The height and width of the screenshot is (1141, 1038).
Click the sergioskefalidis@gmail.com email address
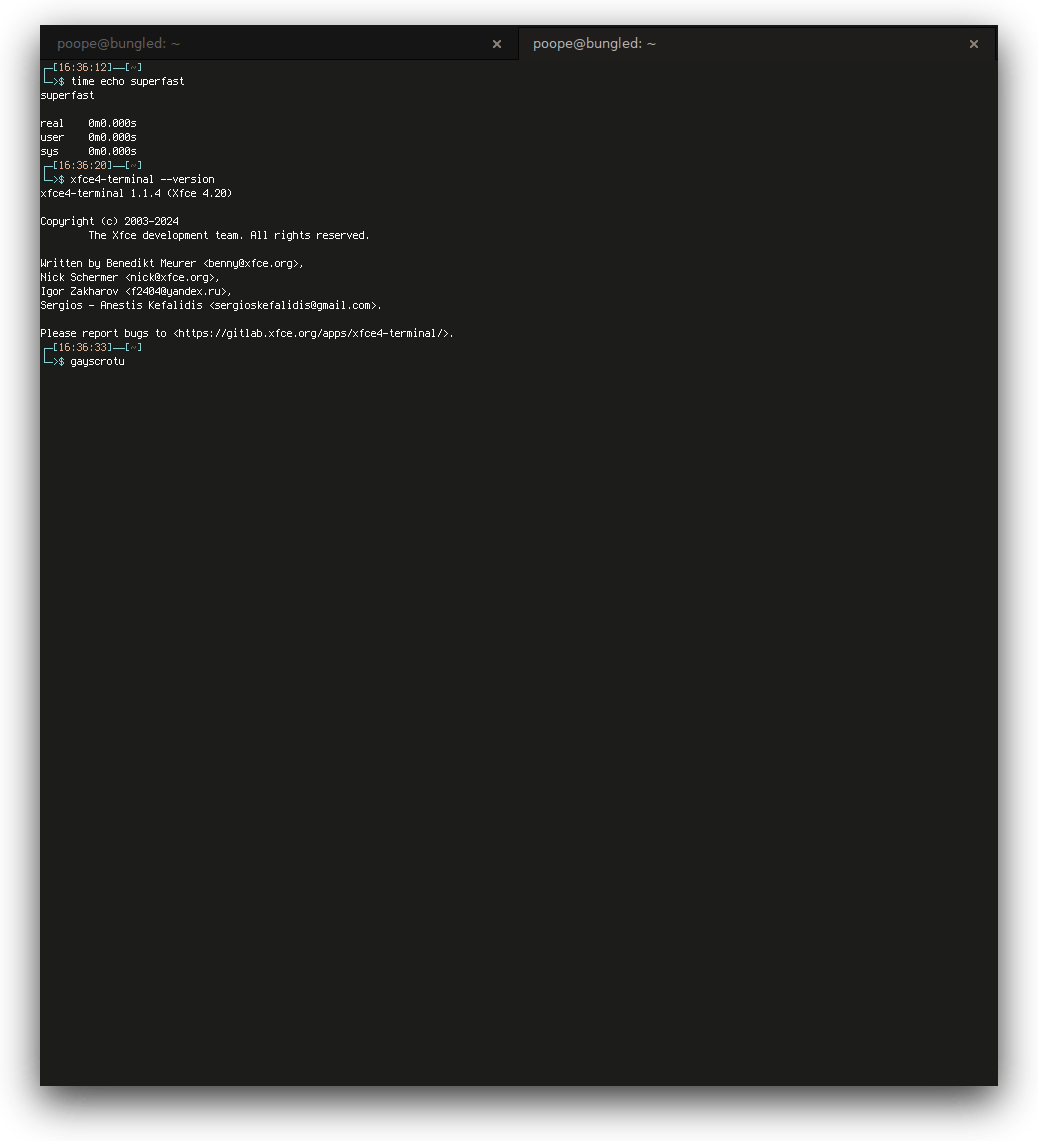point(293,306)
